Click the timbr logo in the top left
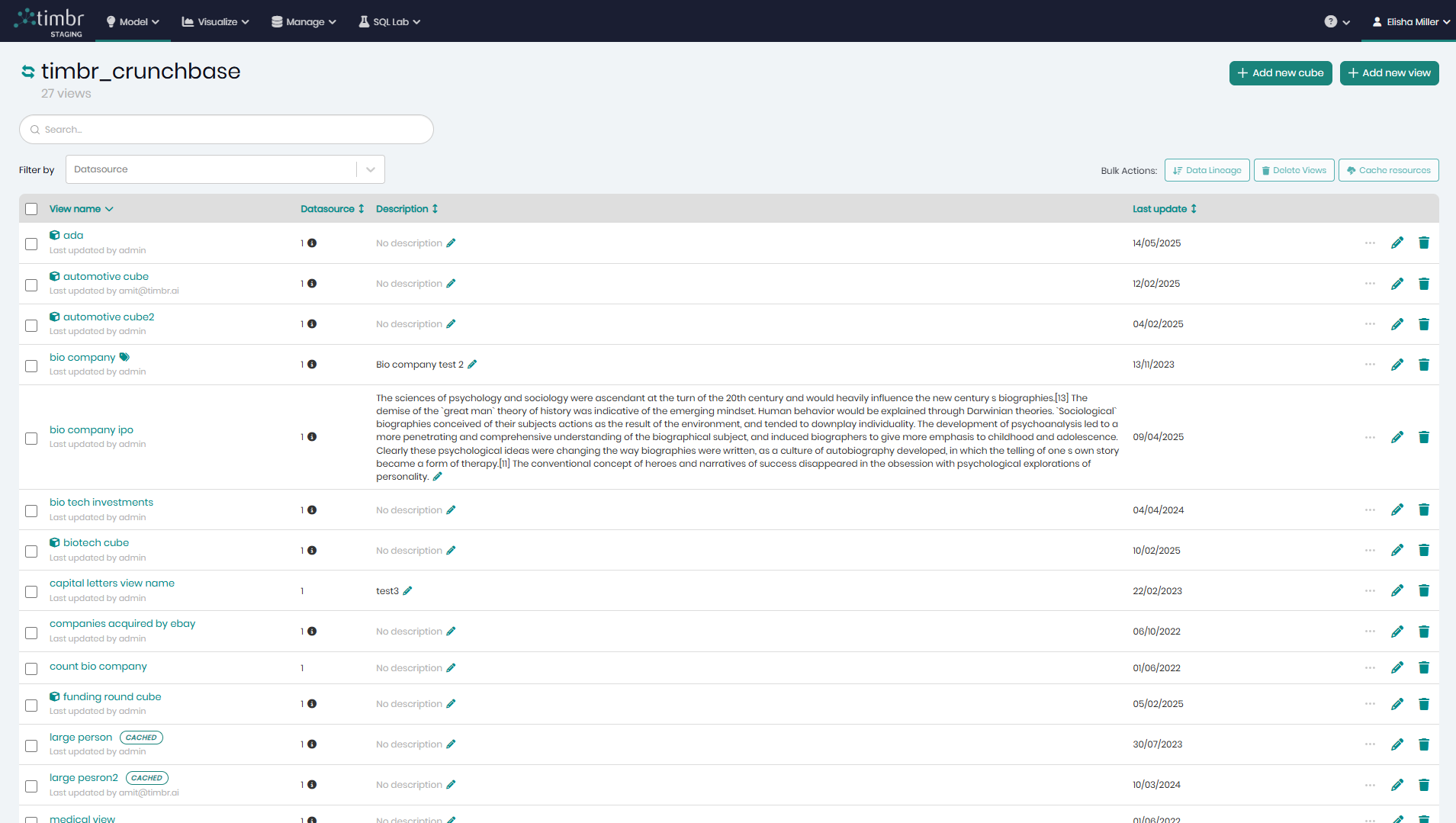This screenshot has height=823, width=1456. click(49, 21)
